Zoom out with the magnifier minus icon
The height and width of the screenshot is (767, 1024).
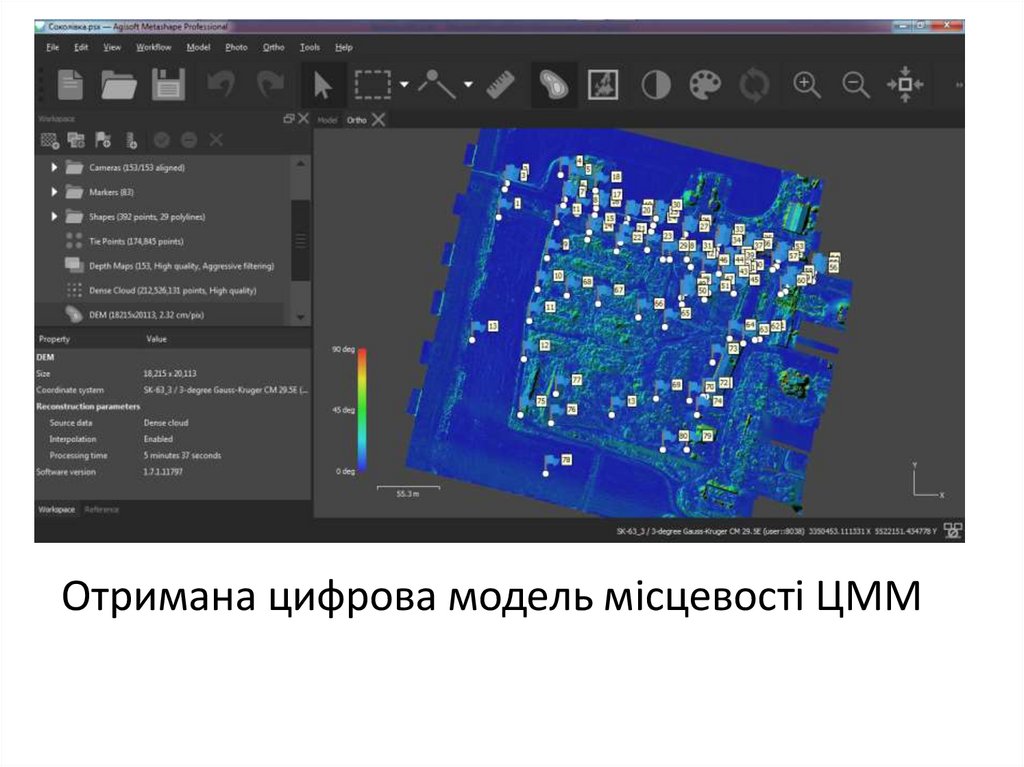[856, 85]
